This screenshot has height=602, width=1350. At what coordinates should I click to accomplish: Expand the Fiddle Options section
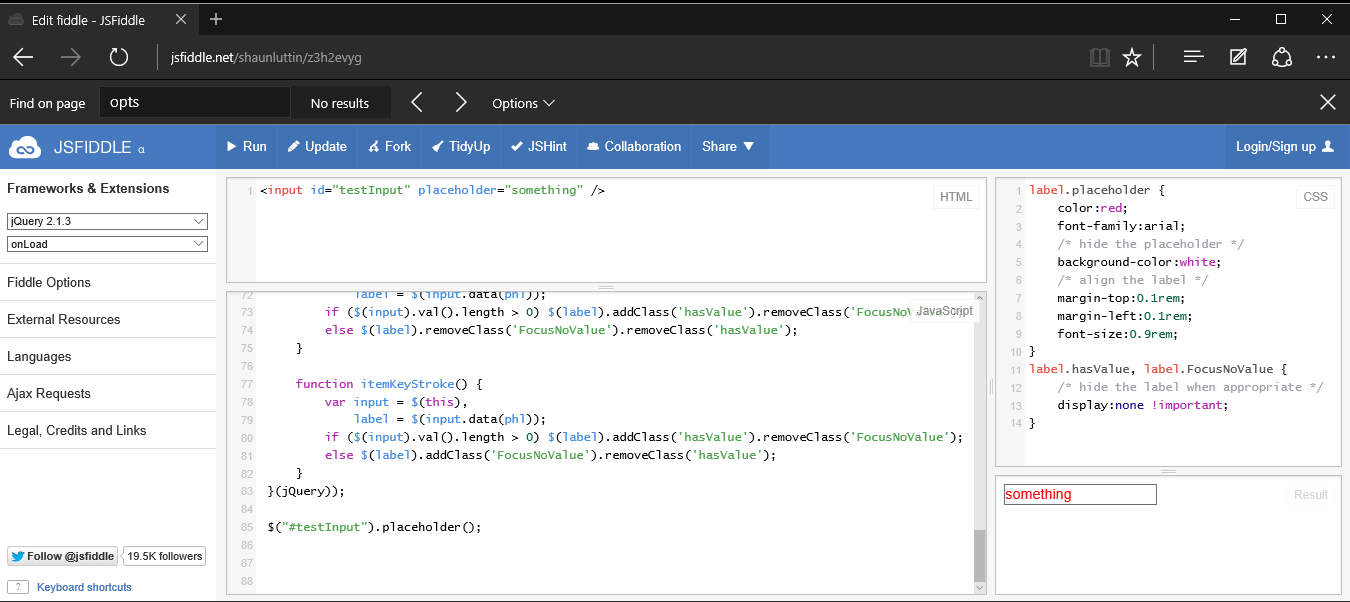(108, 282)
